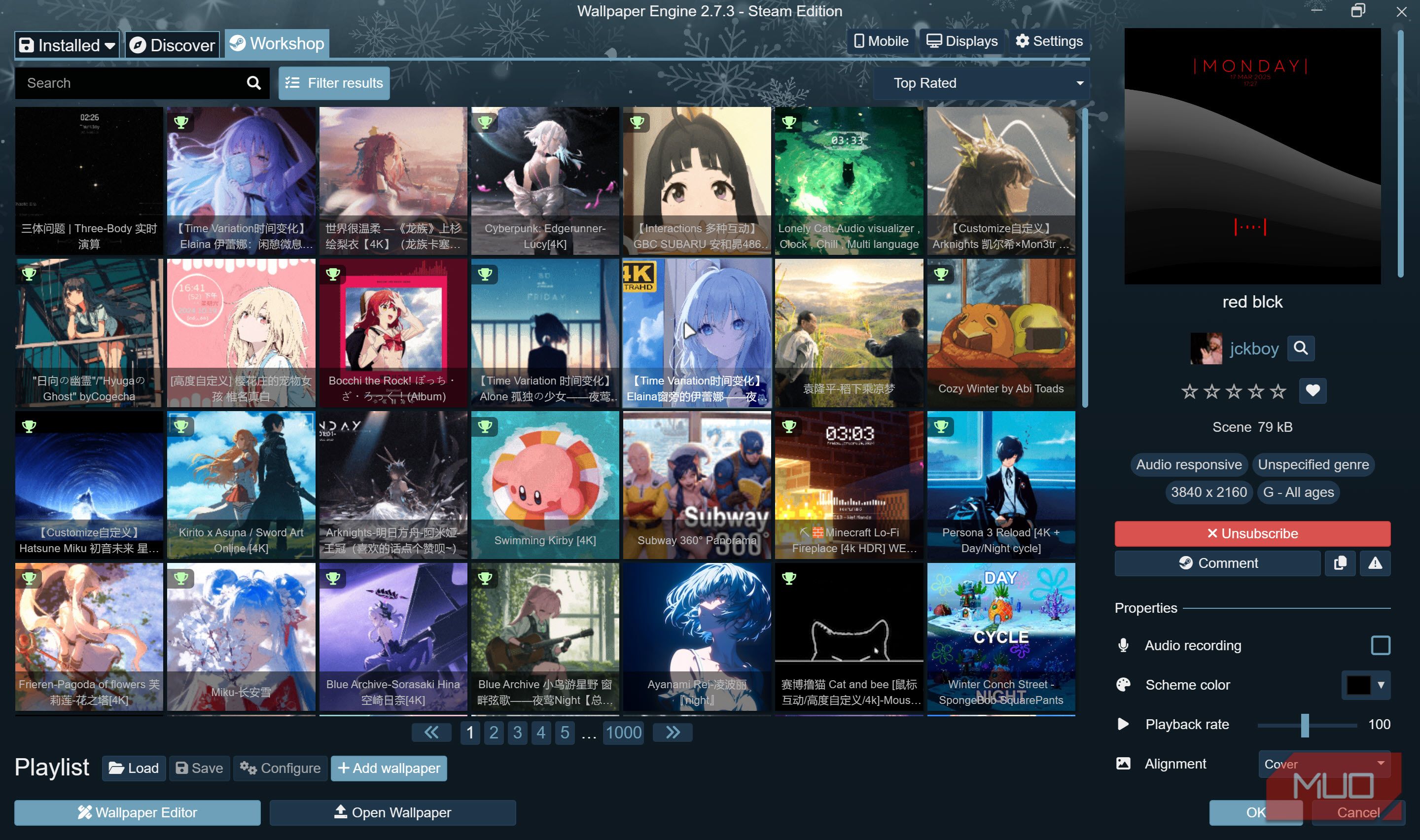
Task: Open the Displays tab
Action: click(x=961, y=41)
